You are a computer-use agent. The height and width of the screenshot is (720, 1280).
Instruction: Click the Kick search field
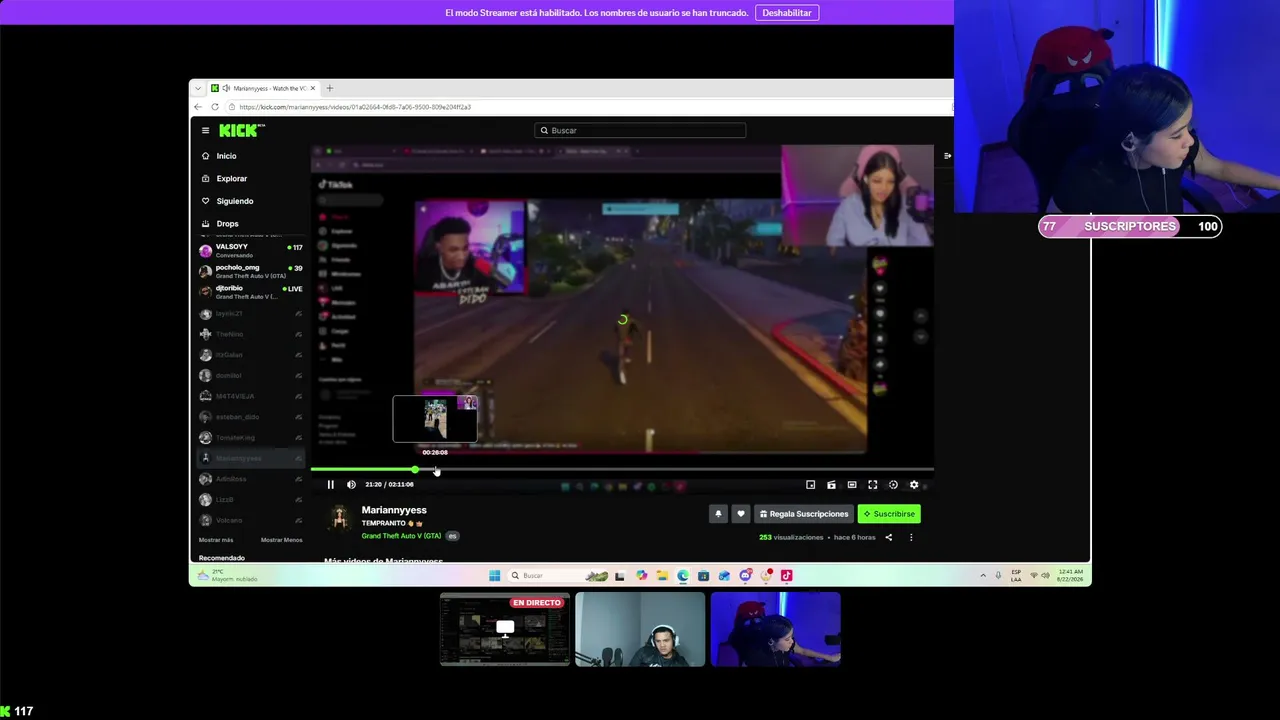point(641,130)
